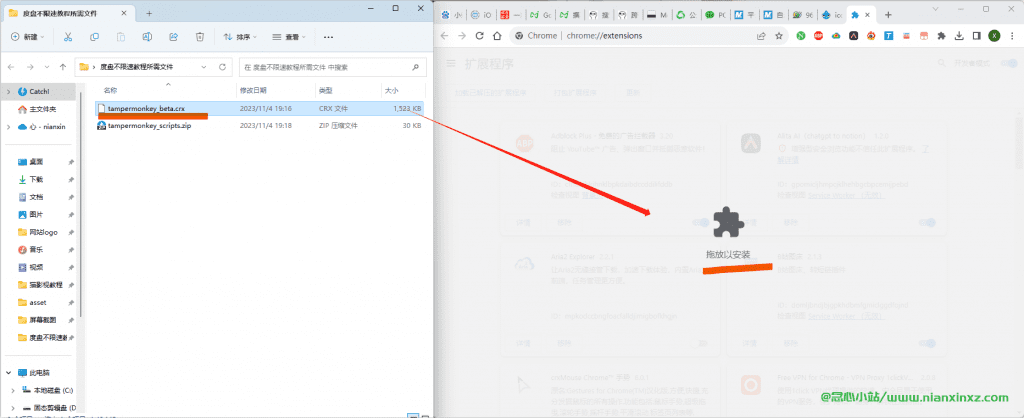Image resolution: width=1024 pixels, height=418 pixels.
Task: Collapse the 此电脑 tree node
Action: tap(8, 373)
